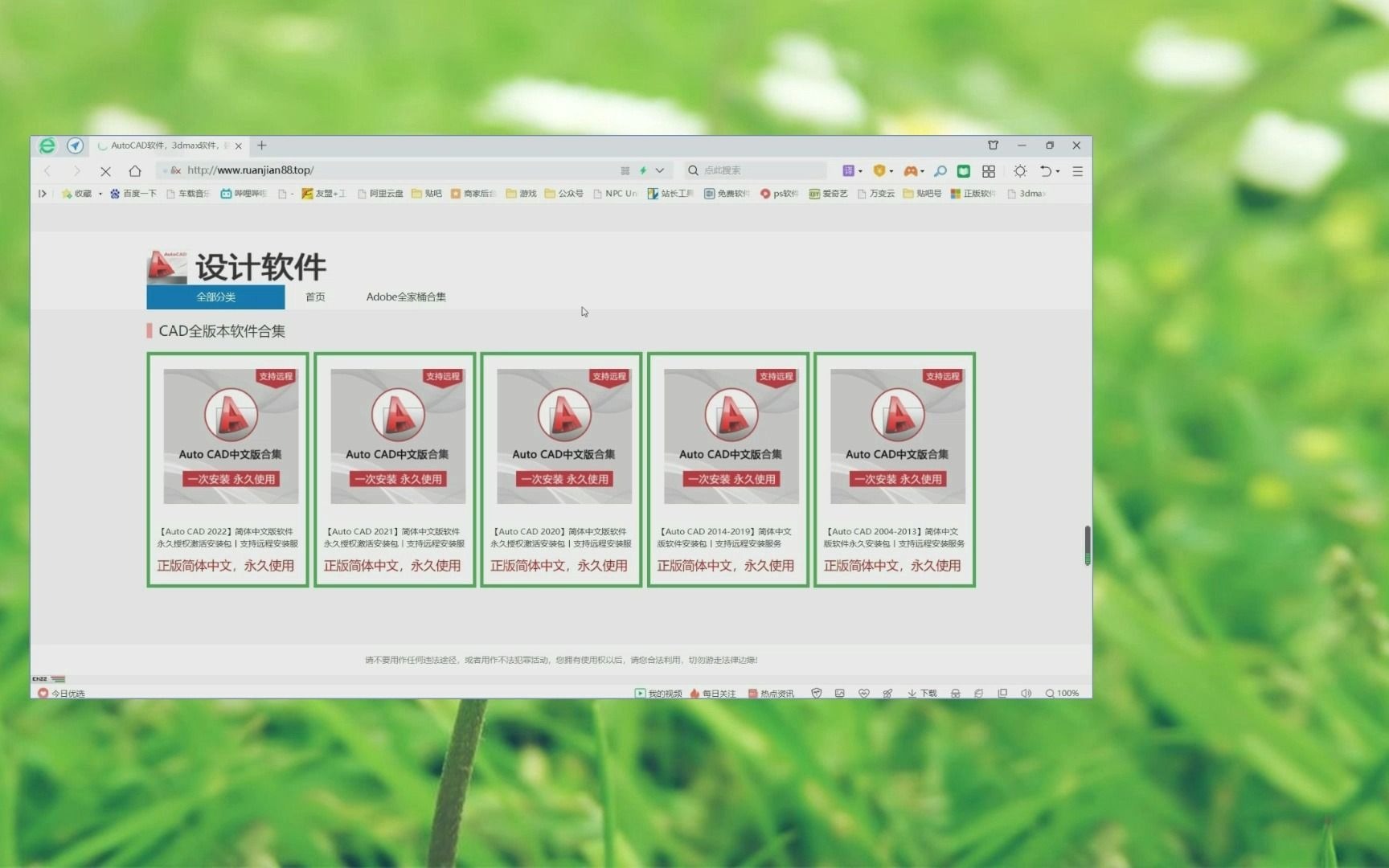This screenshot has height=868, width=1389.
Task: Open the 阿里云盘 bookmark
Action: [x=380, y=194]
